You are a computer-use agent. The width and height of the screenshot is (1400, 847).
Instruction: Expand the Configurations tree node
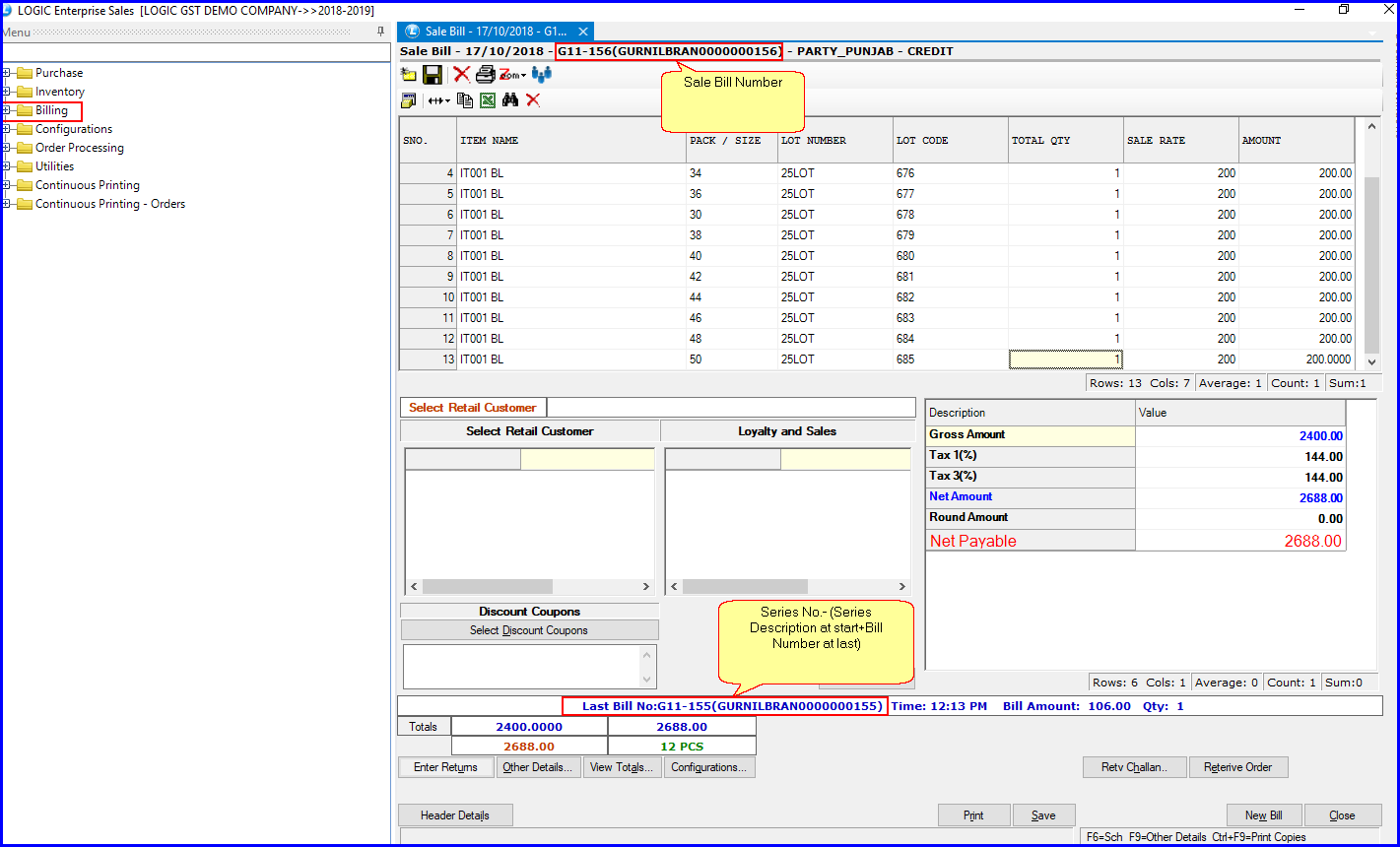pyautogui.click(x=7, y=129)
